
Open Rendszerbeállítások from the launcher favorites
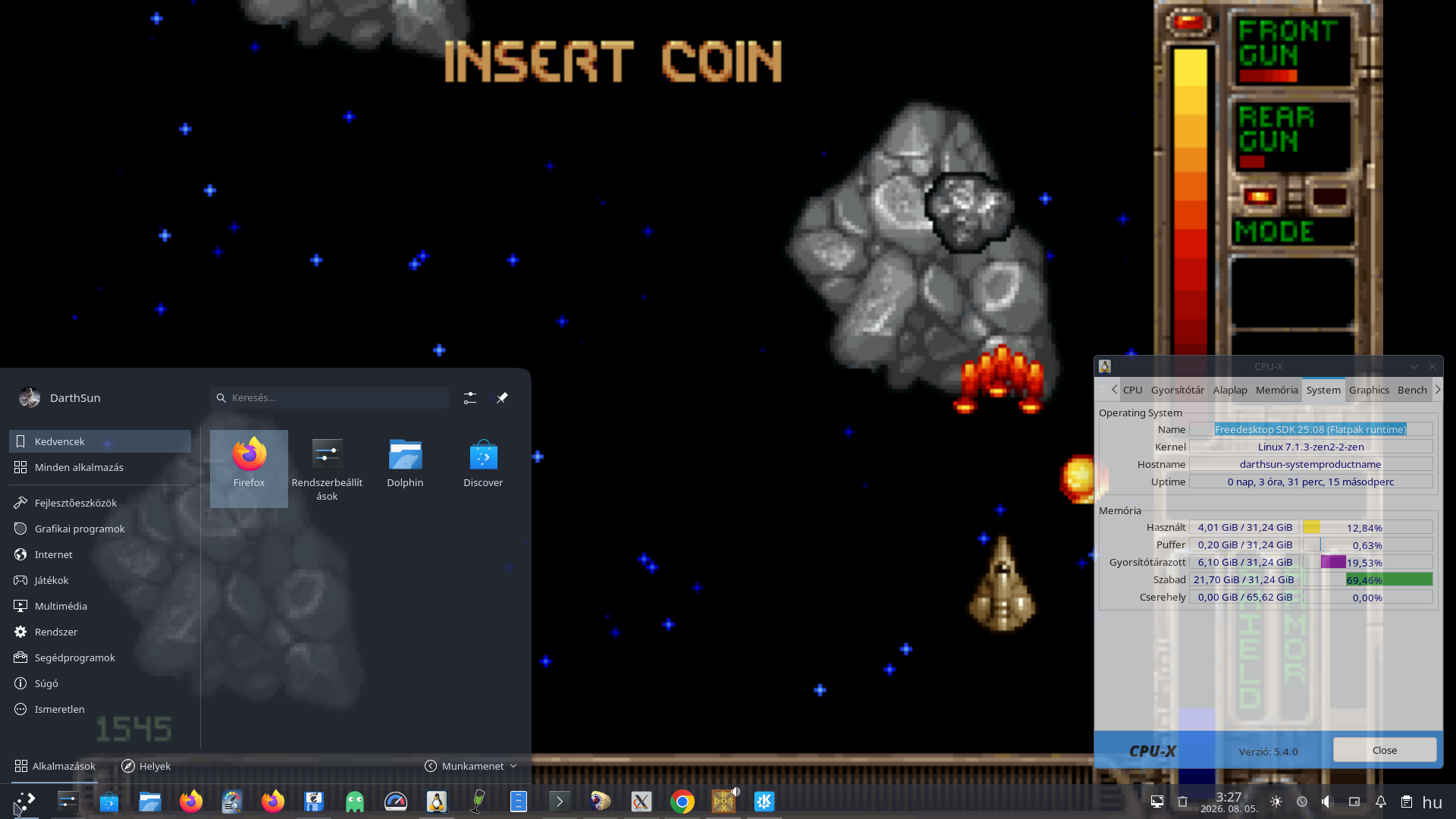(327, 469)
